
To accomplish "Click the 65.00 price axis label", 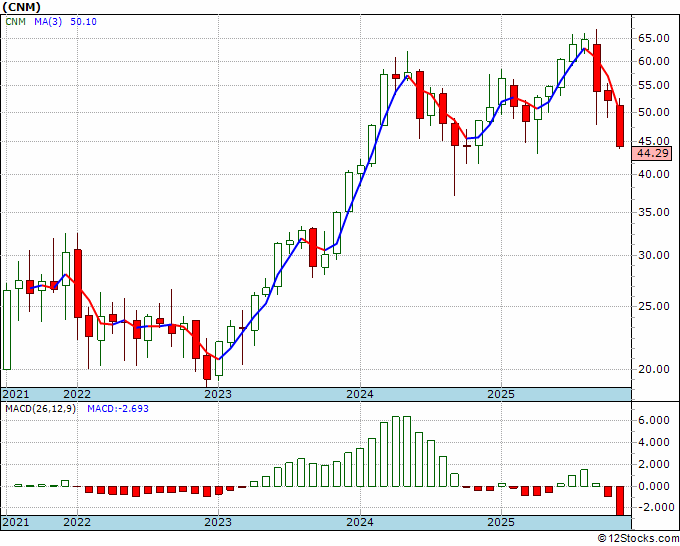I will coord(654,39).
